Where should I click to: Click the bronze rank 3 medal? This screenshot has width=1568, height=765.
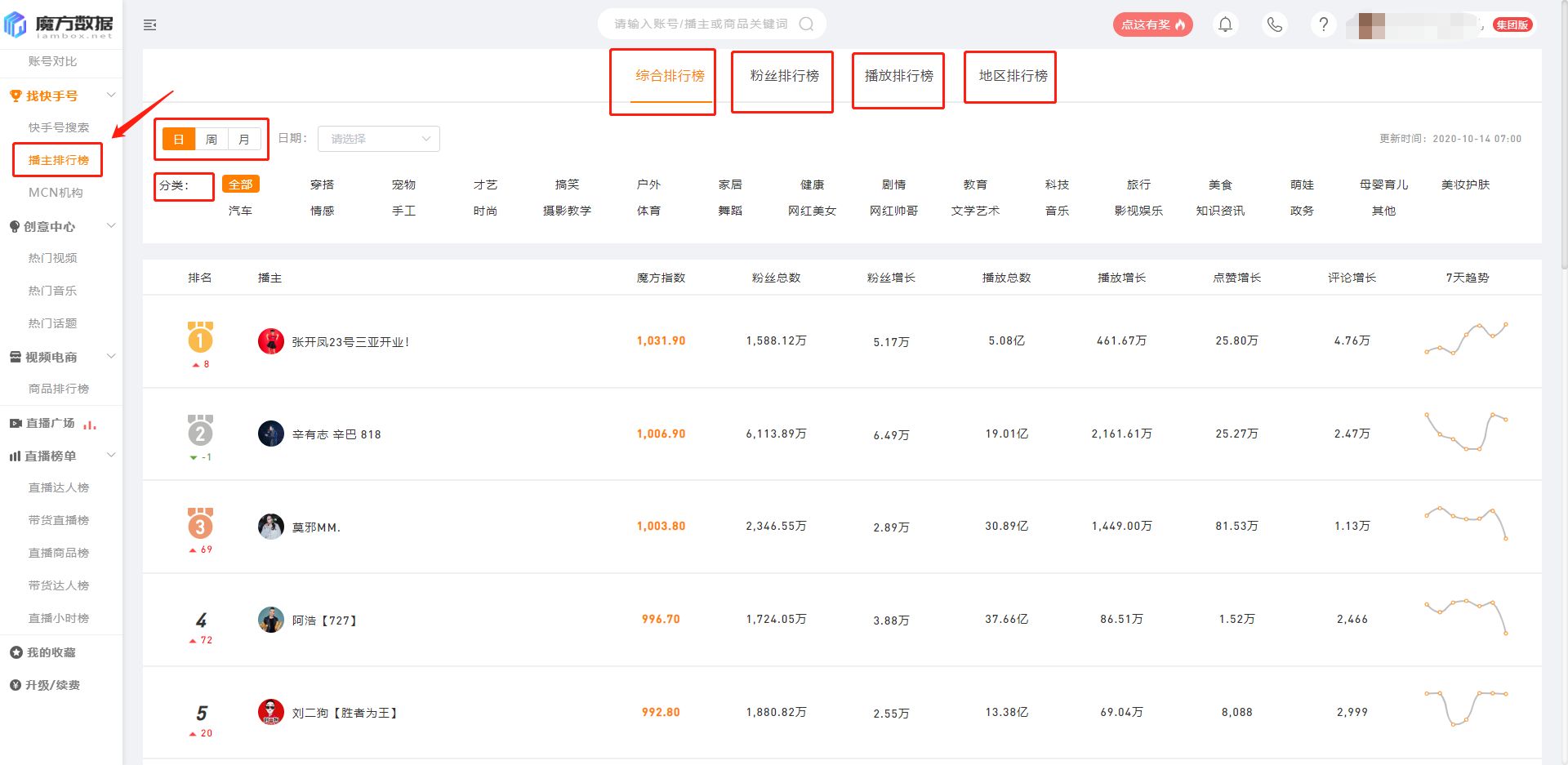(200, 523)
